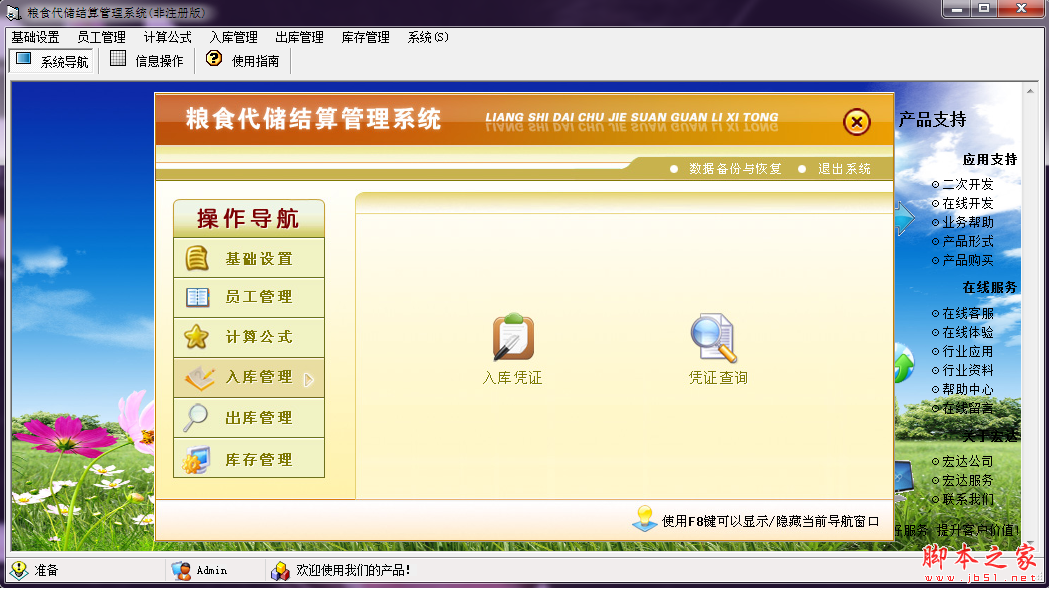Click 数据备份与恢复 at the top bar
Screen dimensions: 1049x589
pyautogui.click(x=737, y=168)
